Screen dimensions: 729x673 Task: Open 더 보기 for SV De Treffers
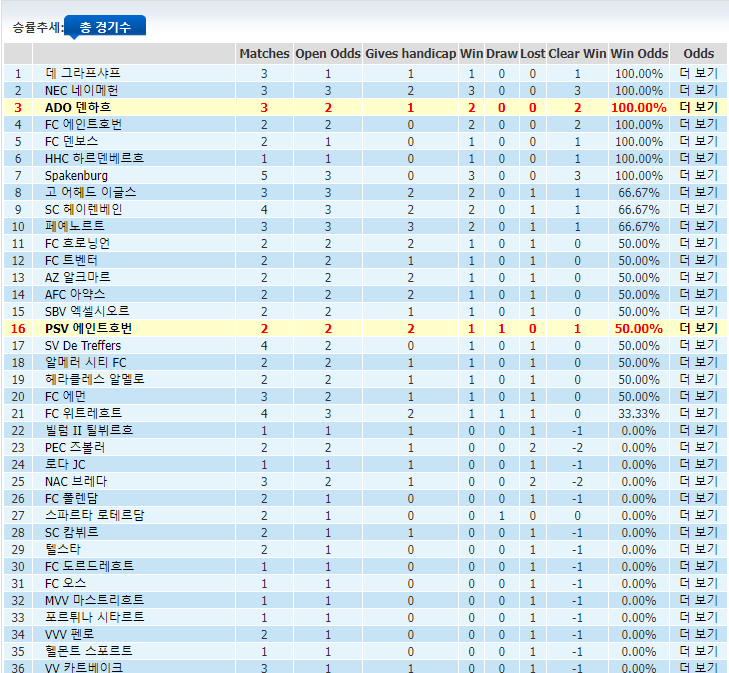click(698, 345)
